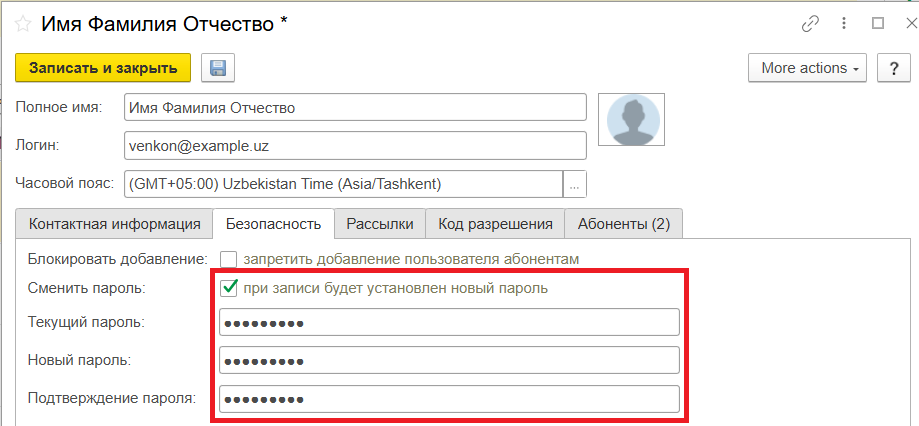Go to the Абоненты (2) tab
This screenshot has height=426, width=919.
(623, 224)
